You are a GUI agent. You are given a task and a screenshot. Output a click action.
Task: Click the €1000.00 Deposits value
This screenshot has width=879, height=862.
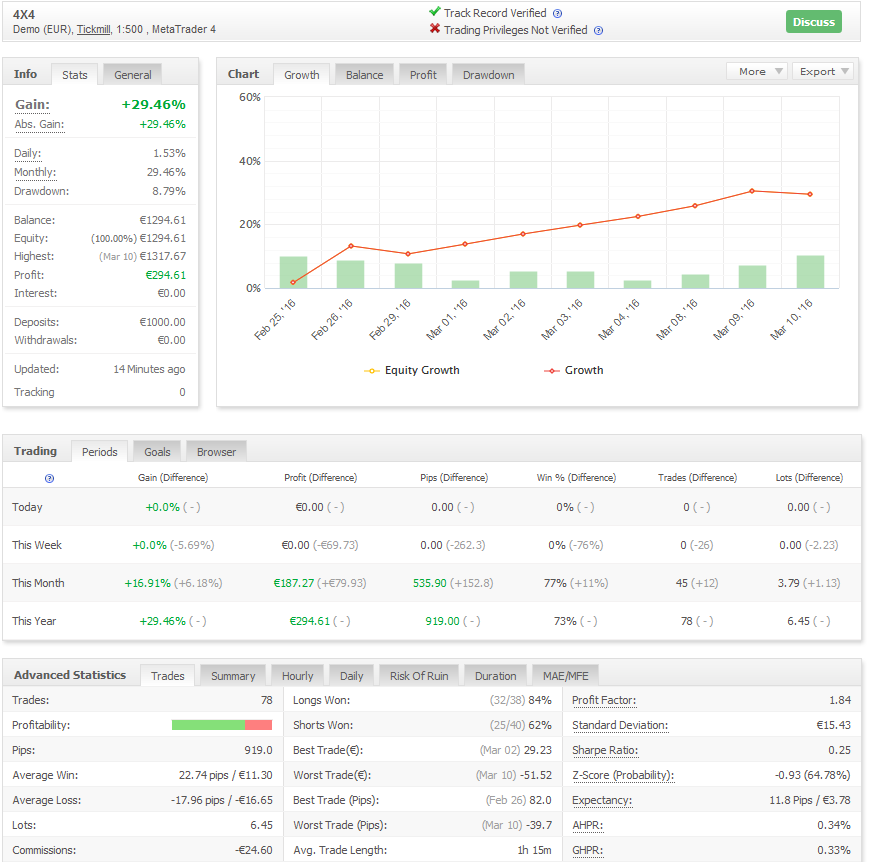coord(163,322)
